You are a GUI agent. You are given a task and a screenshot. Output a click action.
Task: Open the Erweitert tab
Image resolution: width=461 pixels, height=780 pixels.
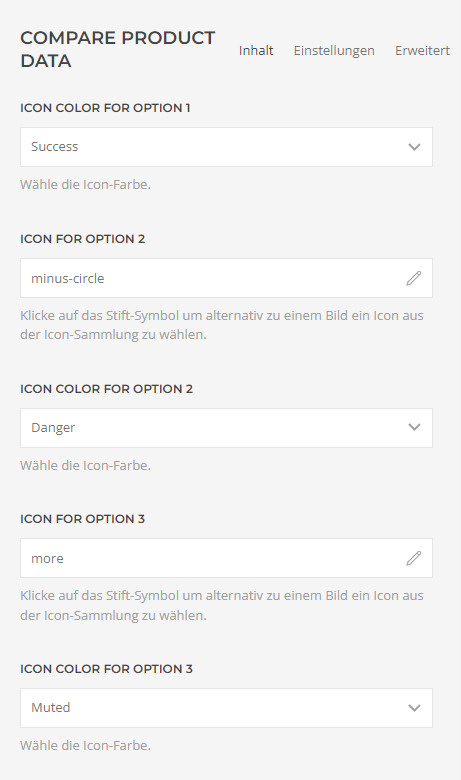point(422,51)
